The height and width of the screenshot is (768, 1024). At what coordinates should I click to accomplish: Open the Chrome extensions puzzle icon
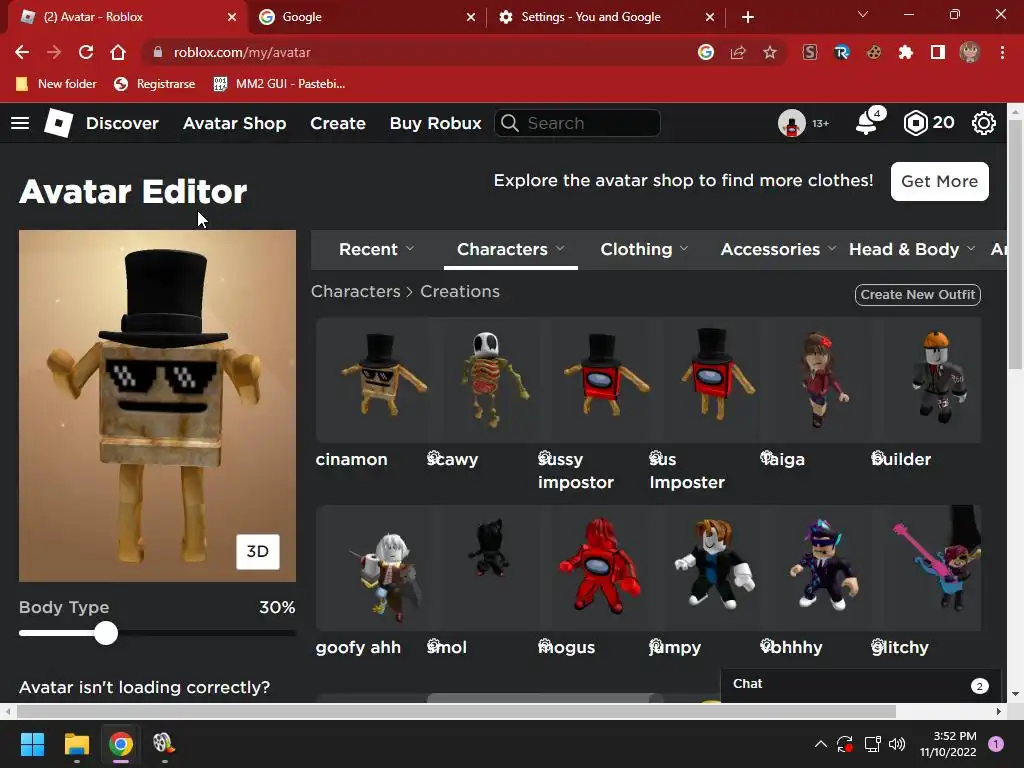click(x=906, y=52)
